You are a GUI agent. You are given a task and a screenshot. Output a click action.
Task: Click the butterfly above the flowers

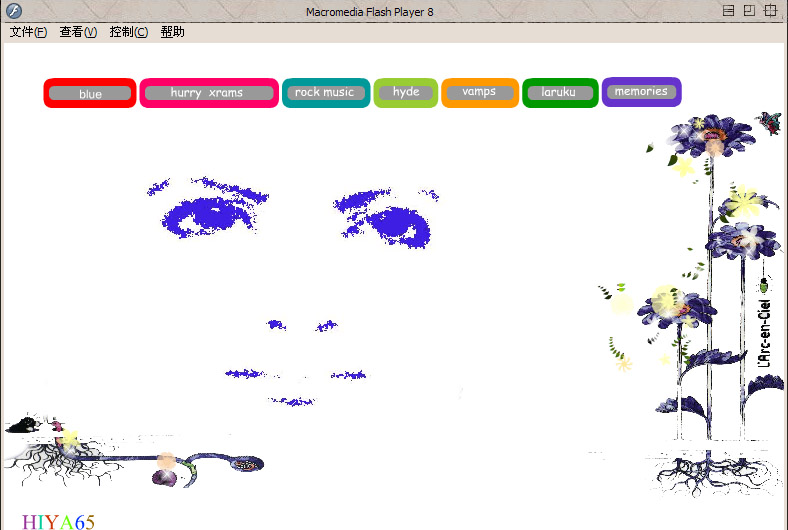(769, 123)
